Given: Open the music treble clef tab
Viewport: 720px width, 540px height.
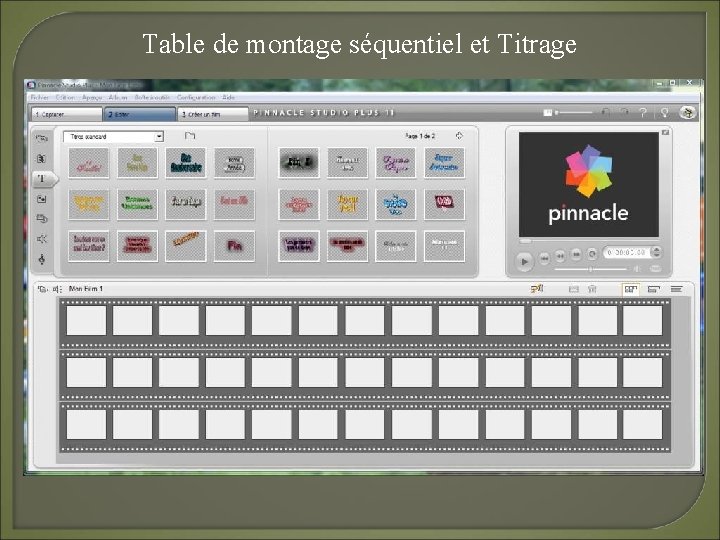Looking at the screenshot, I should point(41,259).
